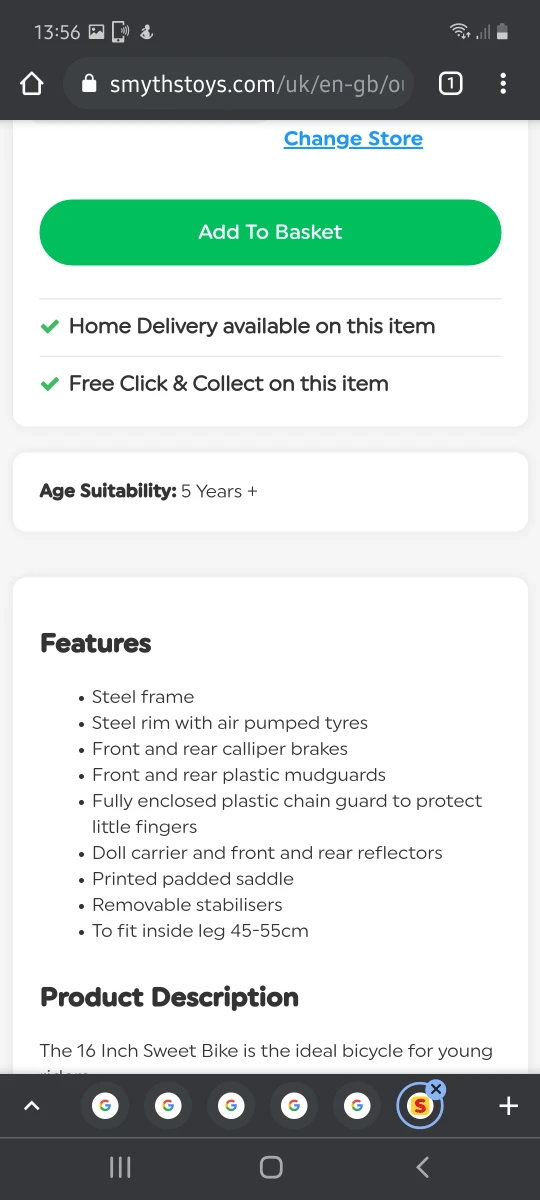Tap the Android recent apps button
This screenshot has height=1200, width=540.
pyautogui.click(x=120, y=1167)
